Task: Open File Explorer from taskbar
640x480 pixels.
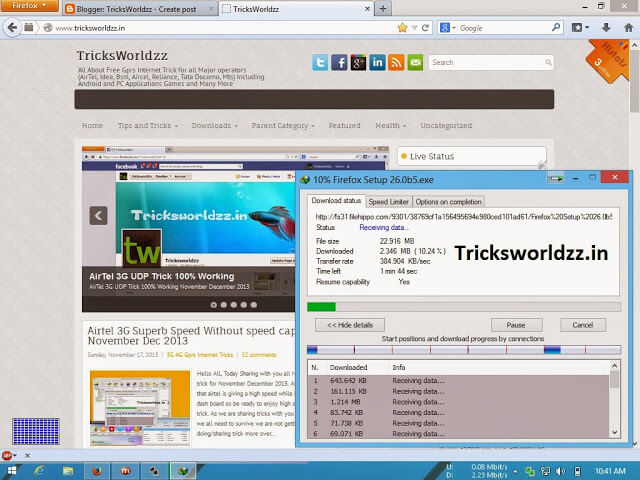Action: pos(68,471)
